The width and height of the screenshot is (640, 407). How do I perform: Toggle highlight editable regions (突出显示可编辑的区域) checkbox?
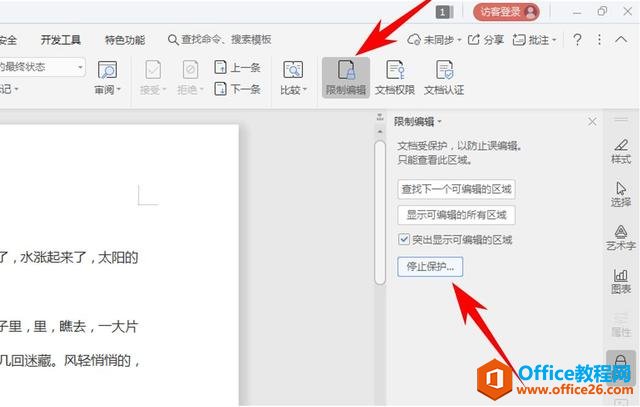coord(404,239)
